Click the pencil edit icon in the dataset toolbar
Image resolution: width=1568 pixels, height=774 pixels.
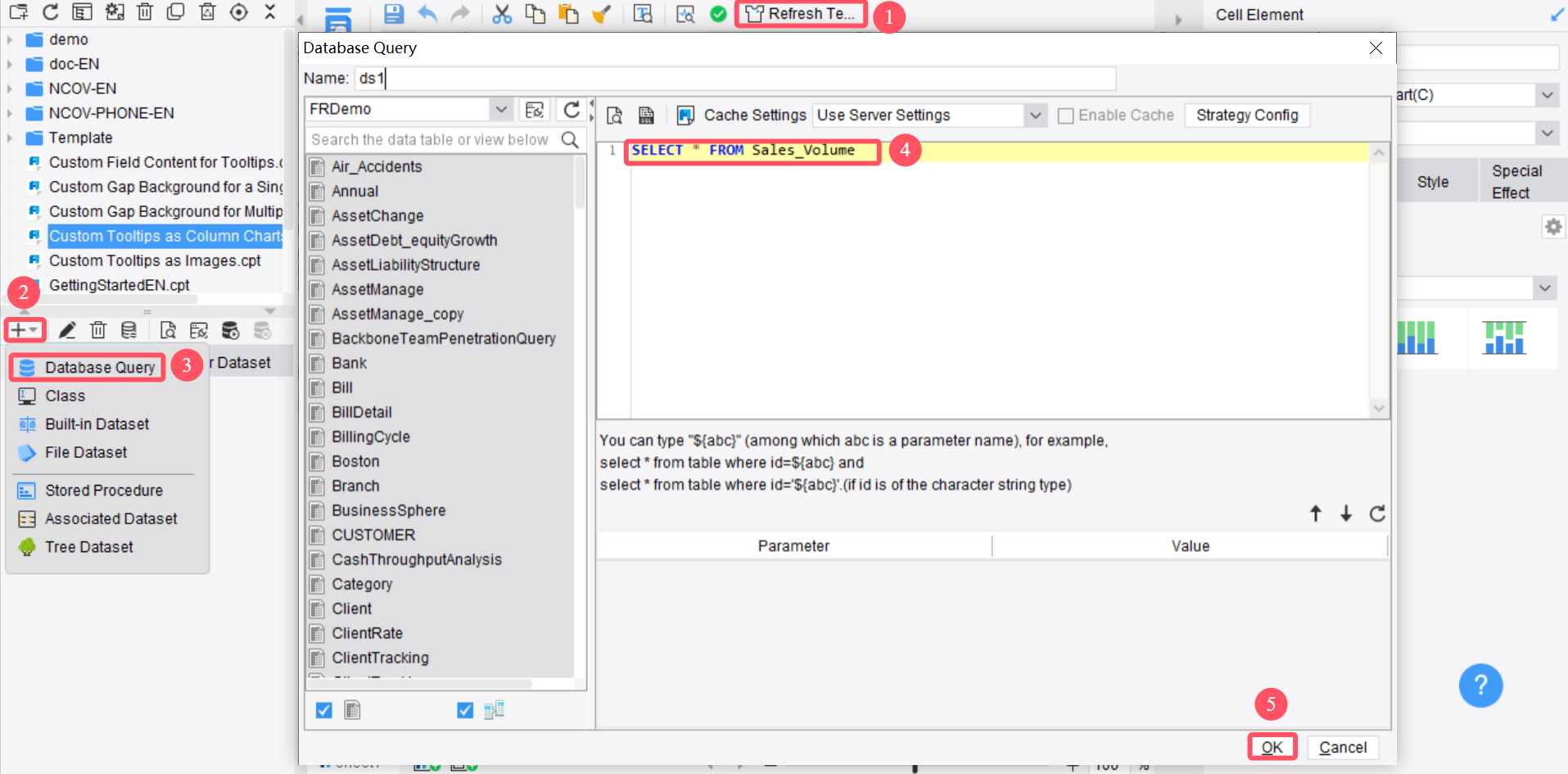(67, 330)
